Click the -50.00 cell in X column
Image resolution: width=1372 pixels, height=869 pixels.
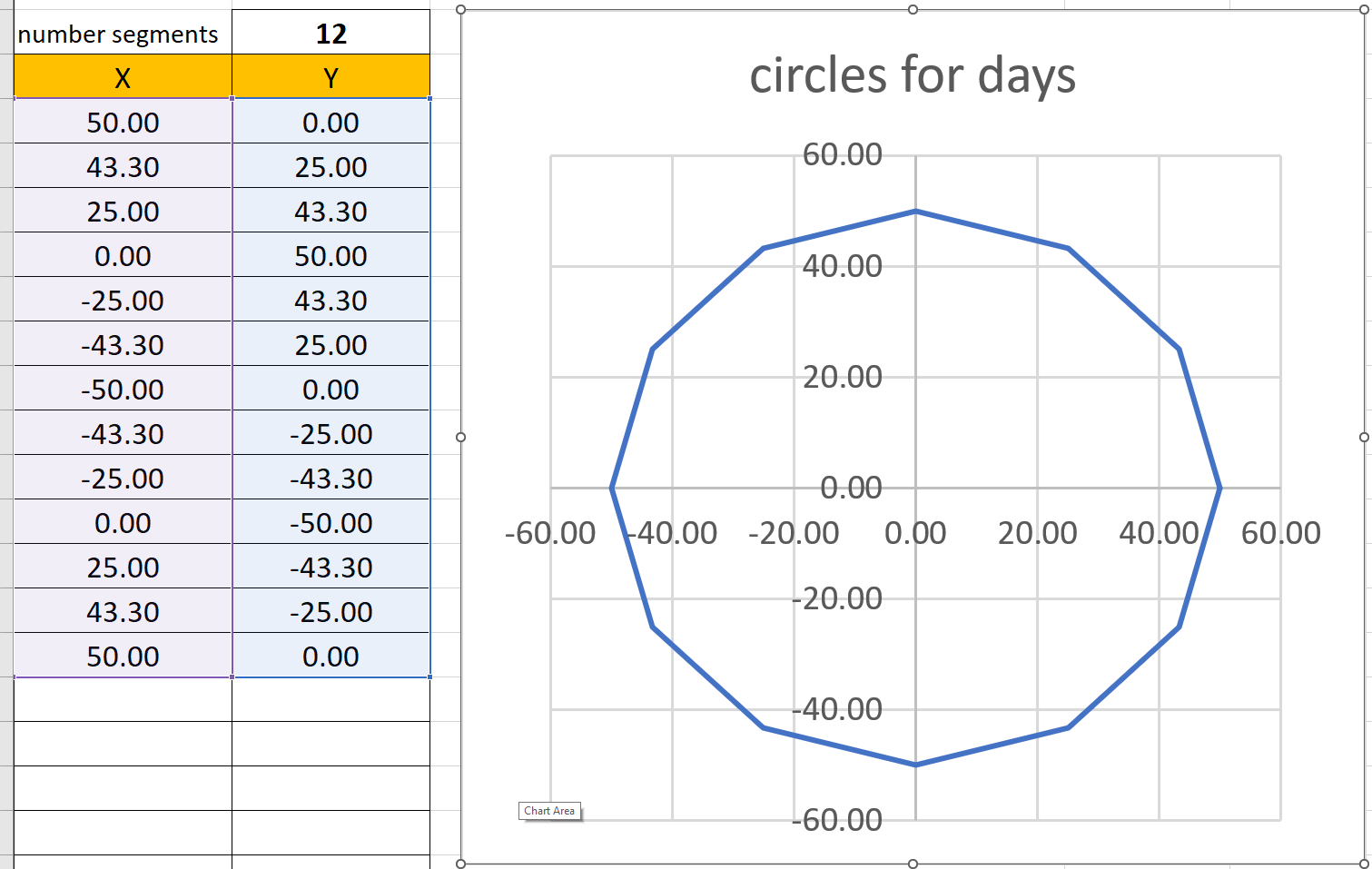(123, 390)
